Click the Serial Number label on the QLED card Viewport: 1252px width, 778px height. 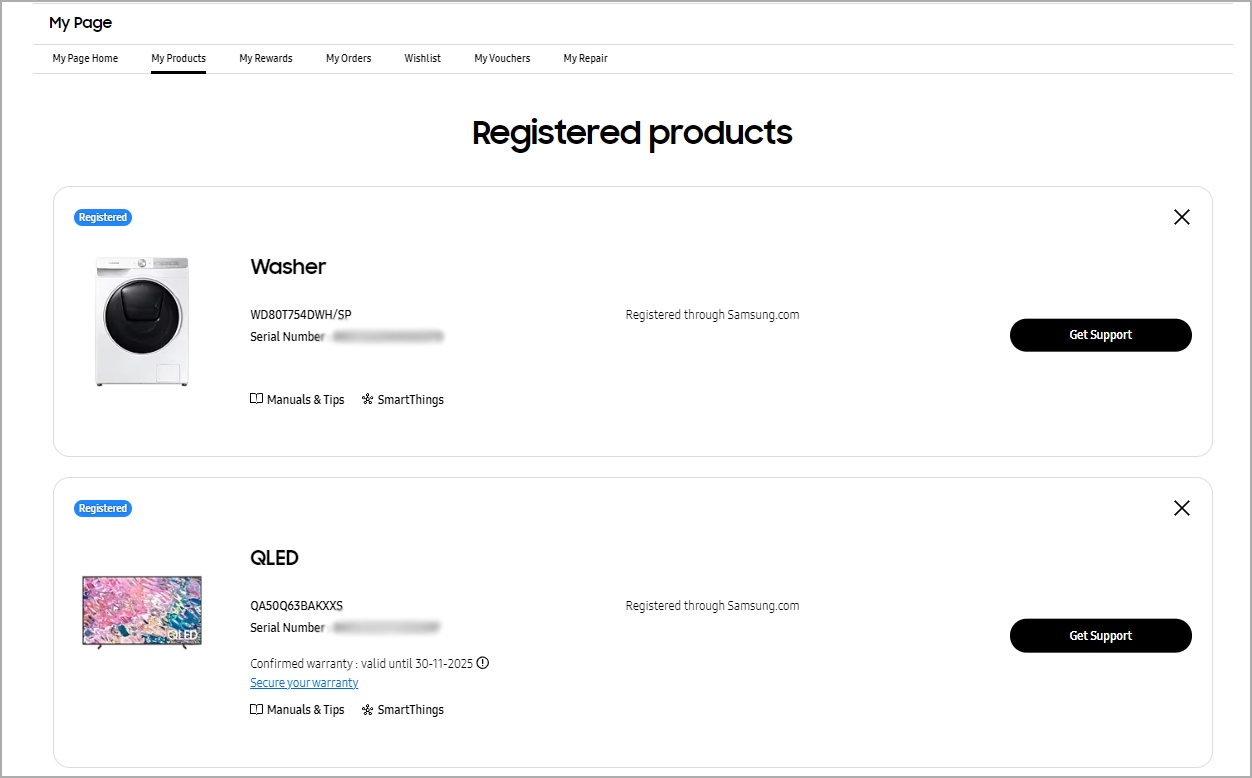tap(287, 628)
